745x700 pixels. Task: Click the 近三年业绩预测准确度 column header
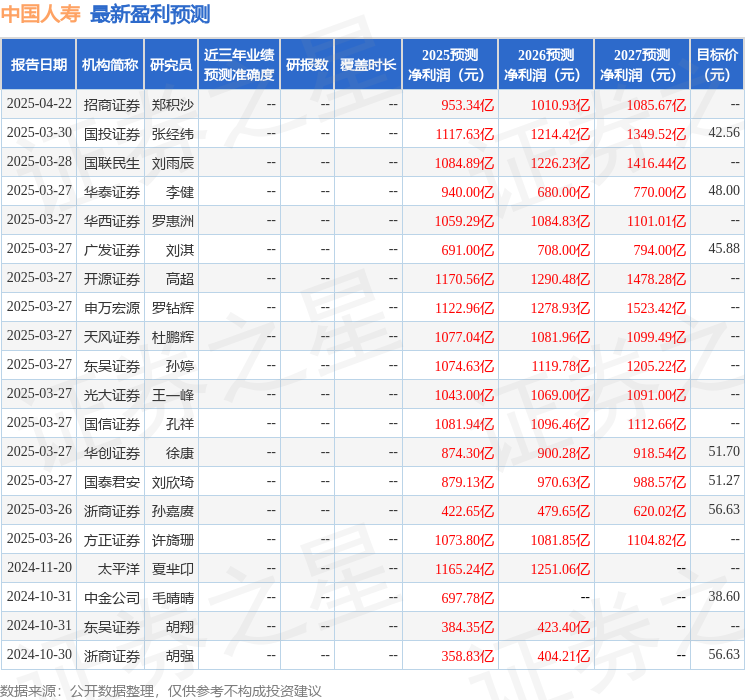[x=239, y=65]
